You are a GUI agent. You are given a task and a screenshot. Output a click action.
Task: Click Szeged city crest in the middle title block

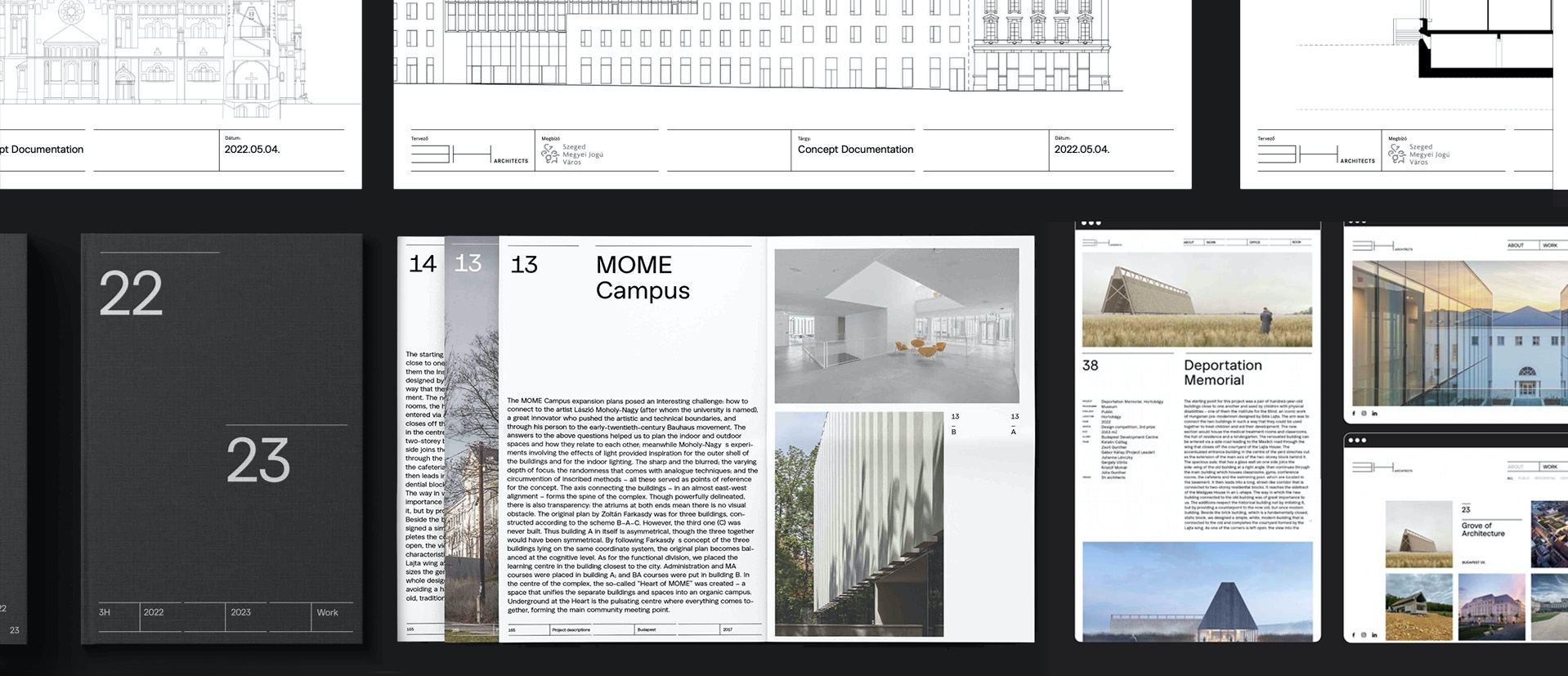coord(549,154)
